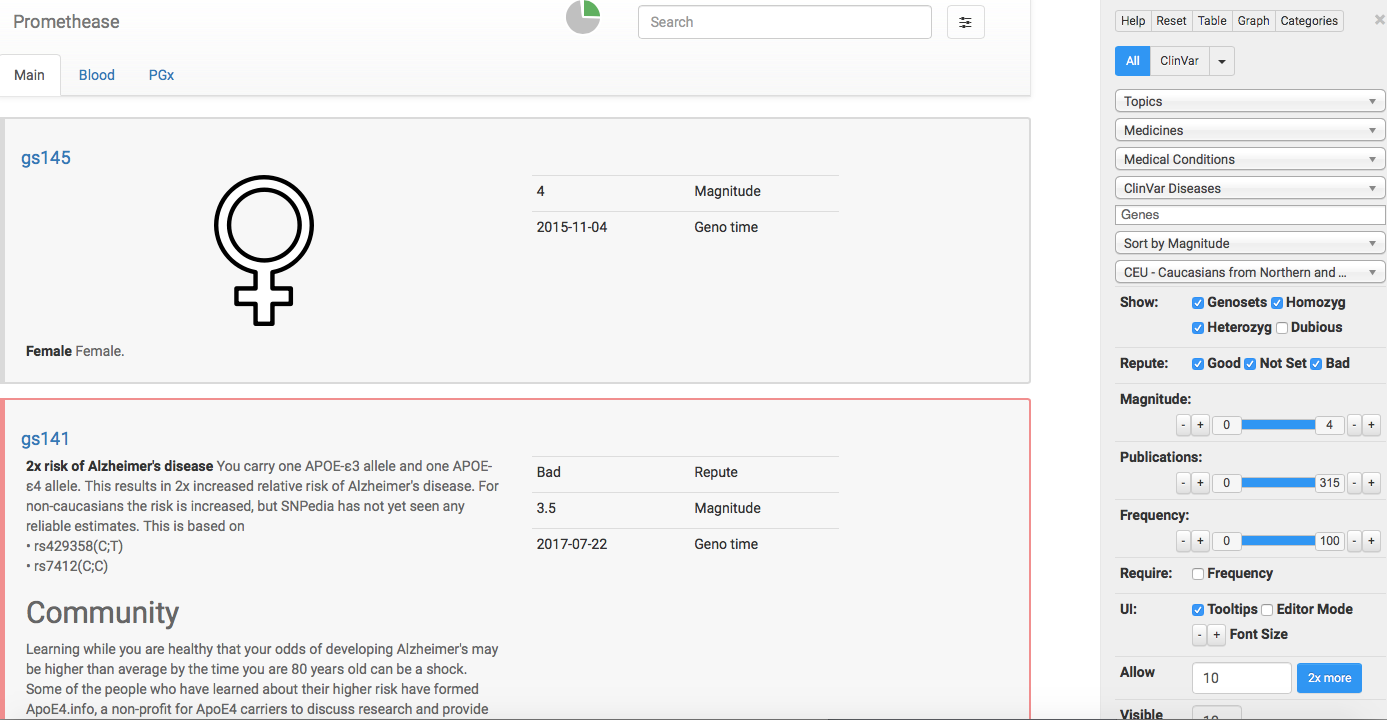1387x720 pixels.
Task: Increase the Publications minimum with plus button
Action: tap(1201, 483)
